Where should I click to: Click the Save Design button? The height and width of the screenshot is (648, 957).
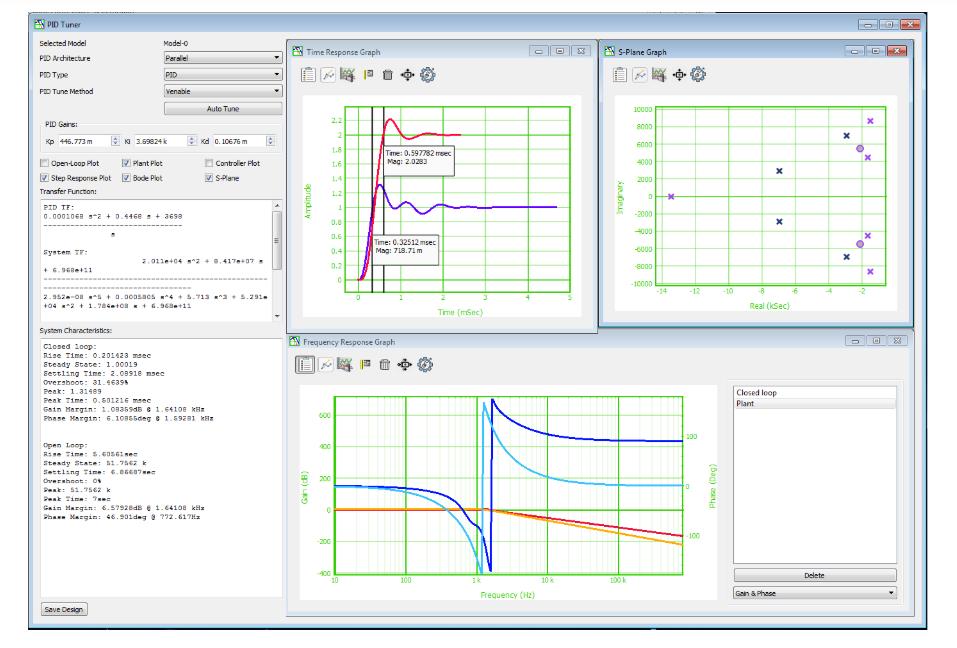64,608
